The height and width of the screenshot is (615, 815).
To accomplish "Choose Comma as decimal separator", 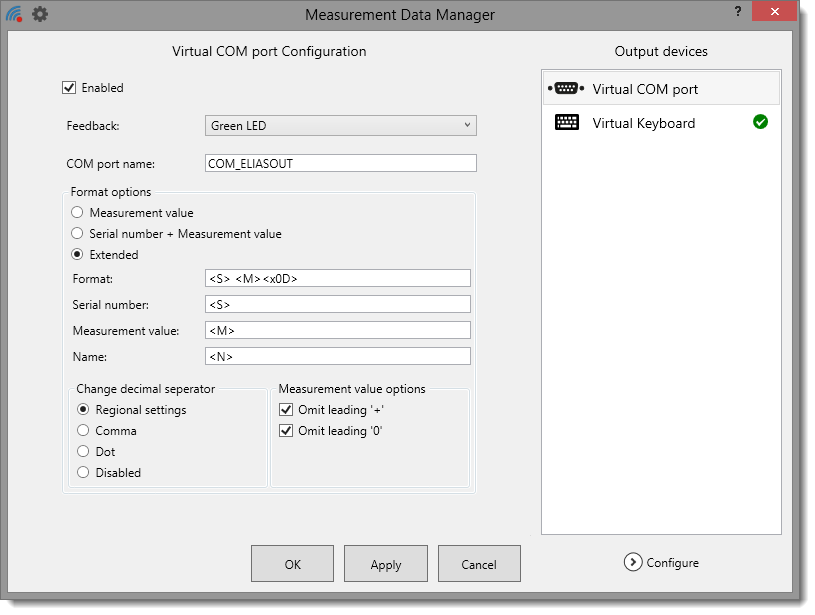I will tap(84, 431).
